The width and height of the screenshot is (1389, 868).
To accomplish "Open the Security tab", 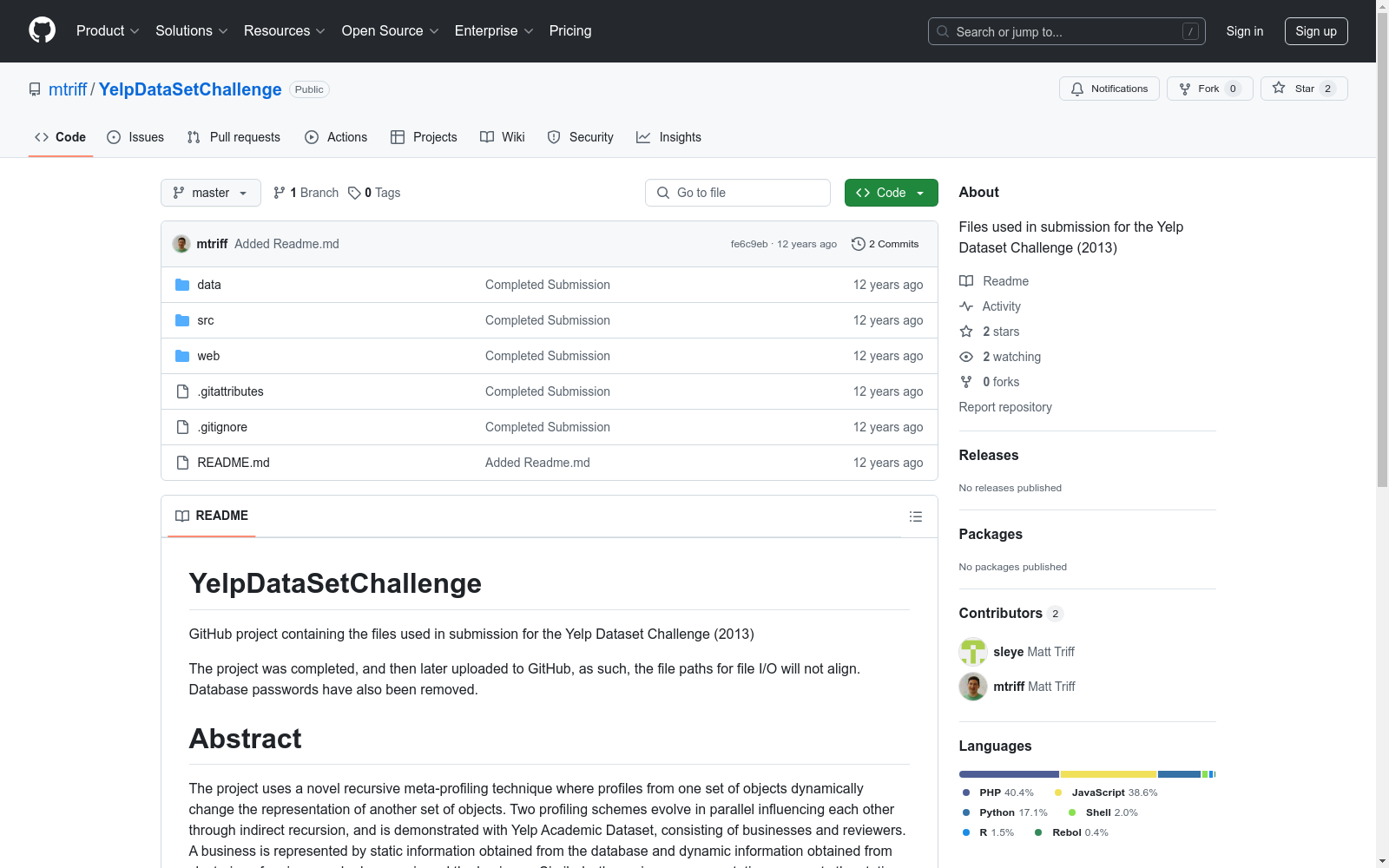I will 580,137.
